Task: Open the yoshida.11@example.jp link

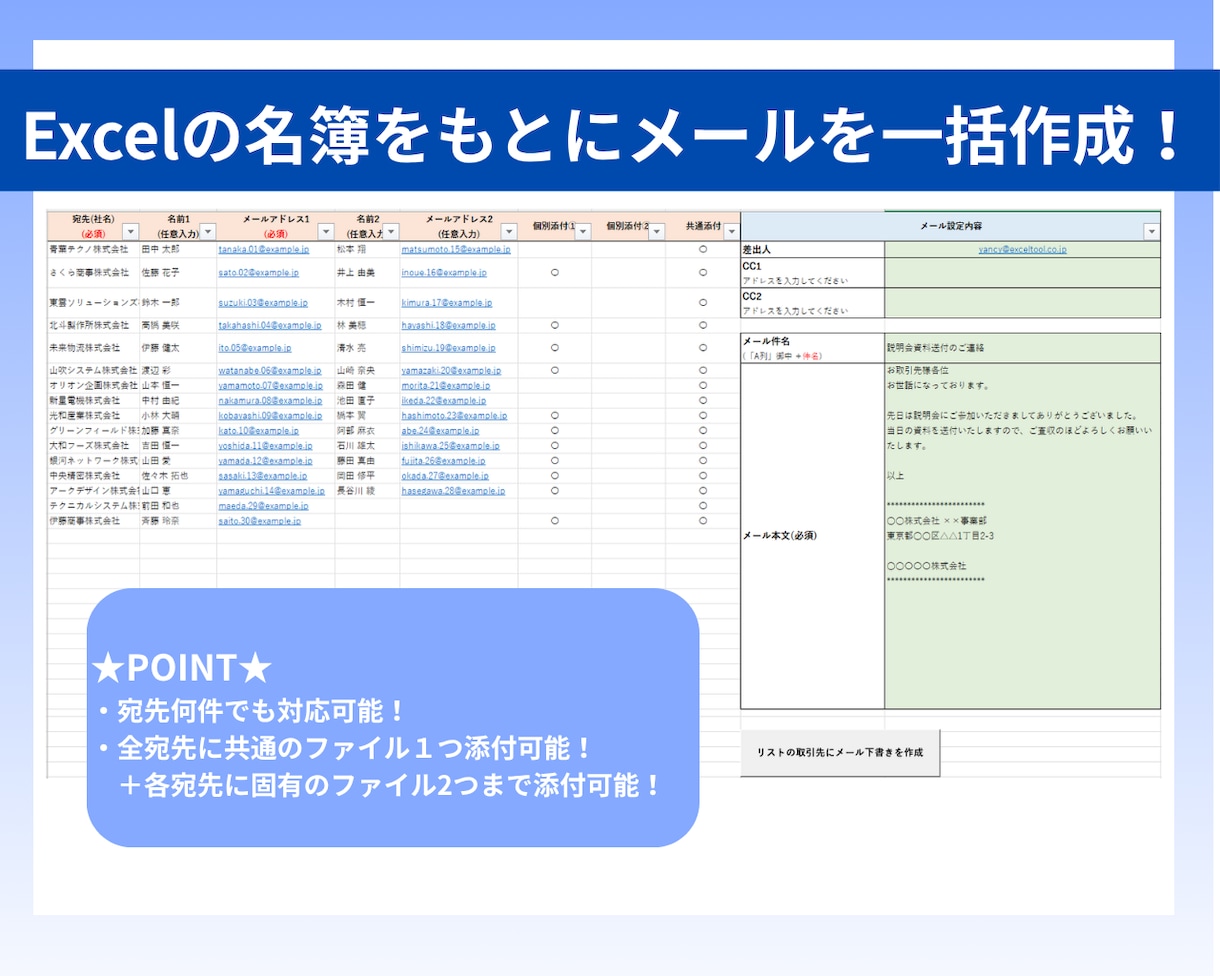Action: pos(266,445)
